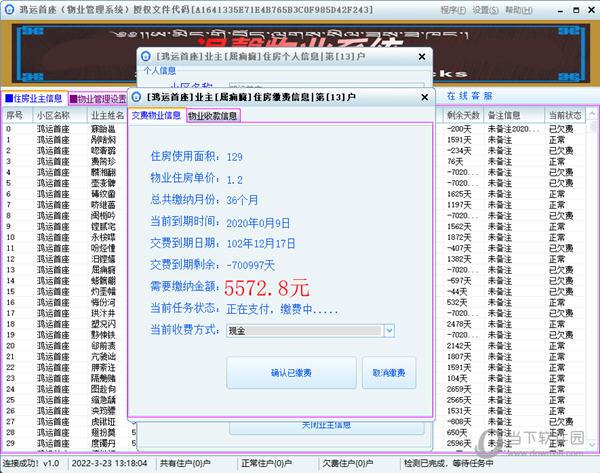Select row 29 in owner list

[x=65, y=444]
